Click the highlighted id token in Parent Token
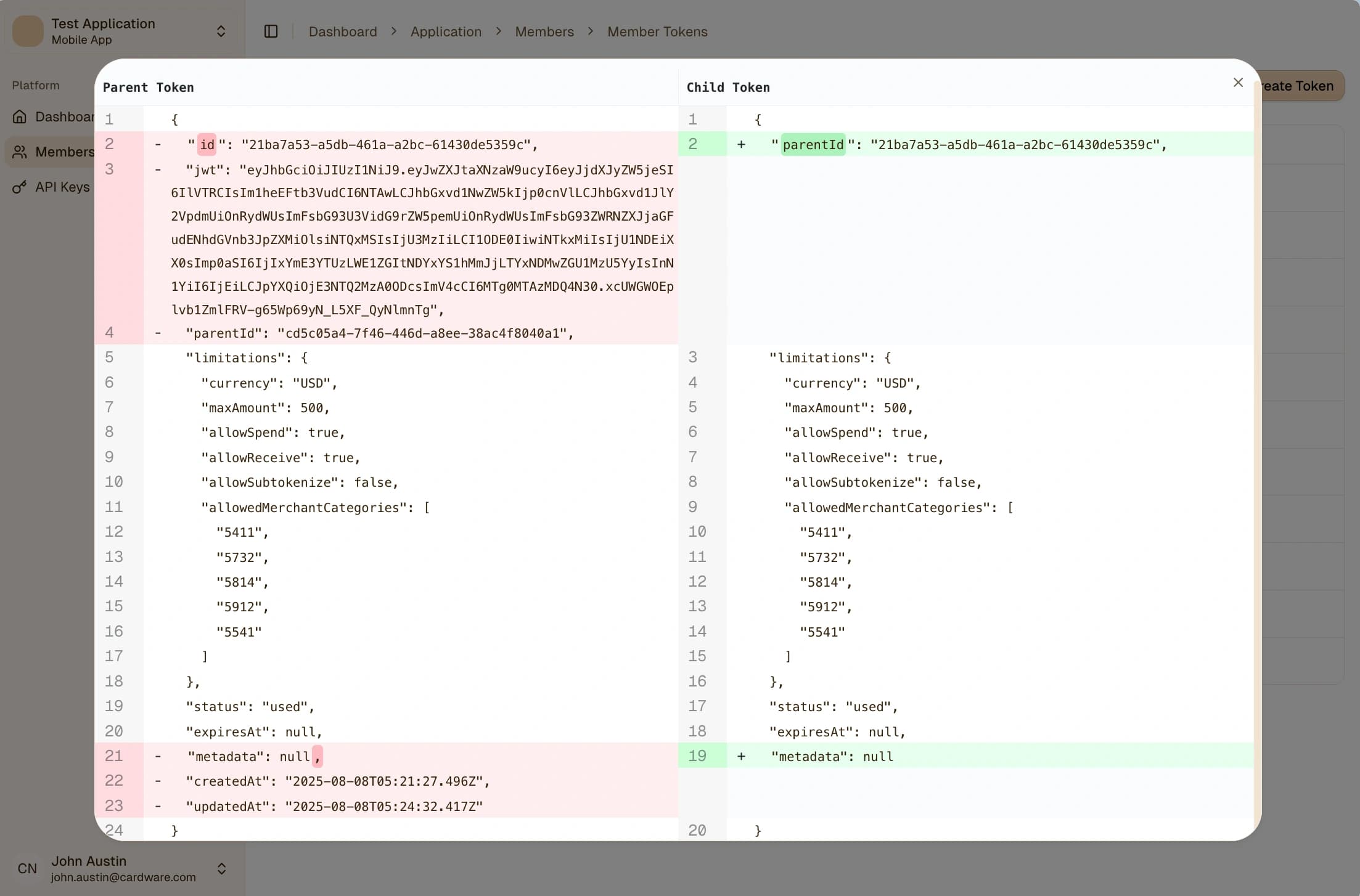 [207, 145]
